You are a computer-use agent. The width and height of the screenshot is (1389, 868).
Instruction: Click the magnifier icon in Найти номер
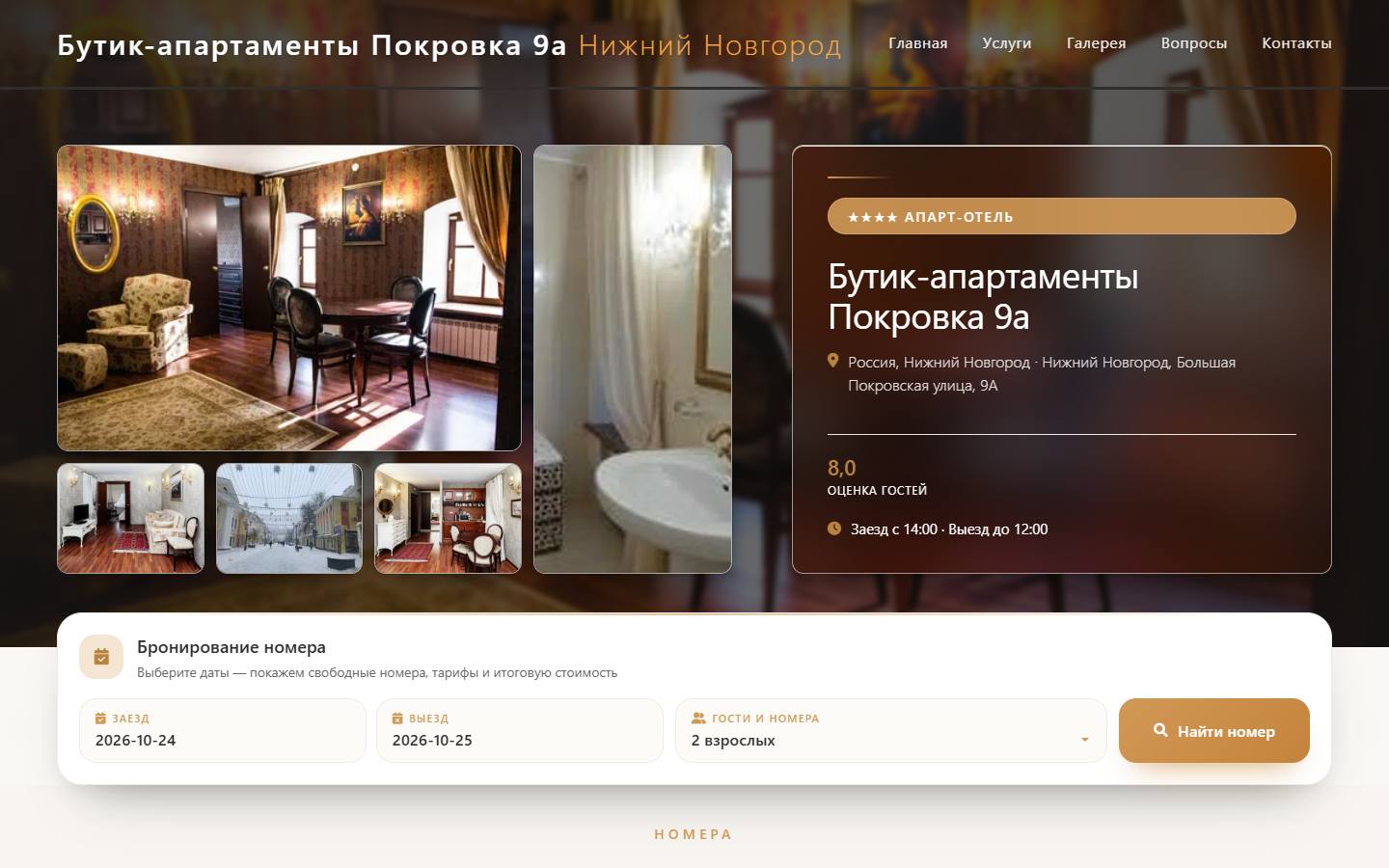point(1161,730)
